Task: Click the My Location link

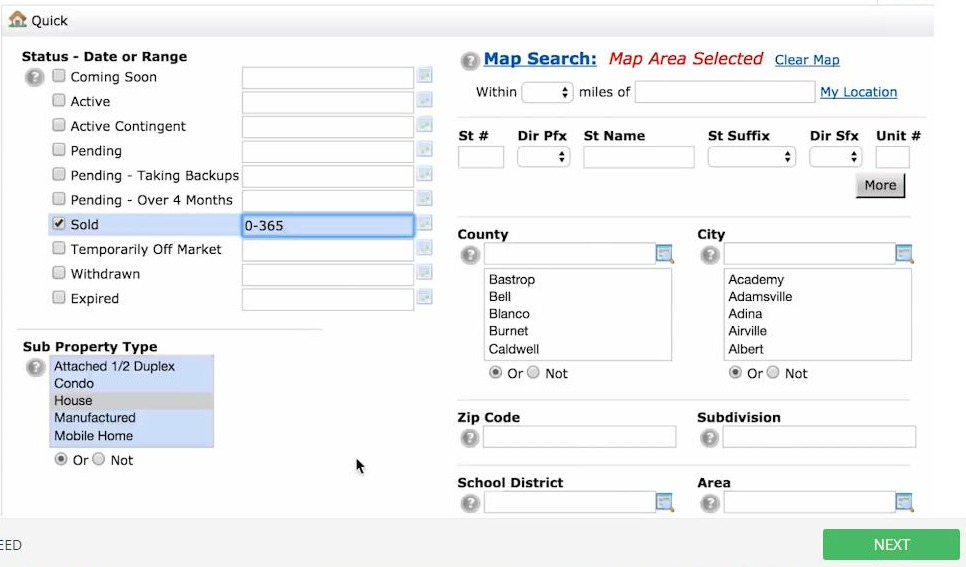Action: pos(858,92)
